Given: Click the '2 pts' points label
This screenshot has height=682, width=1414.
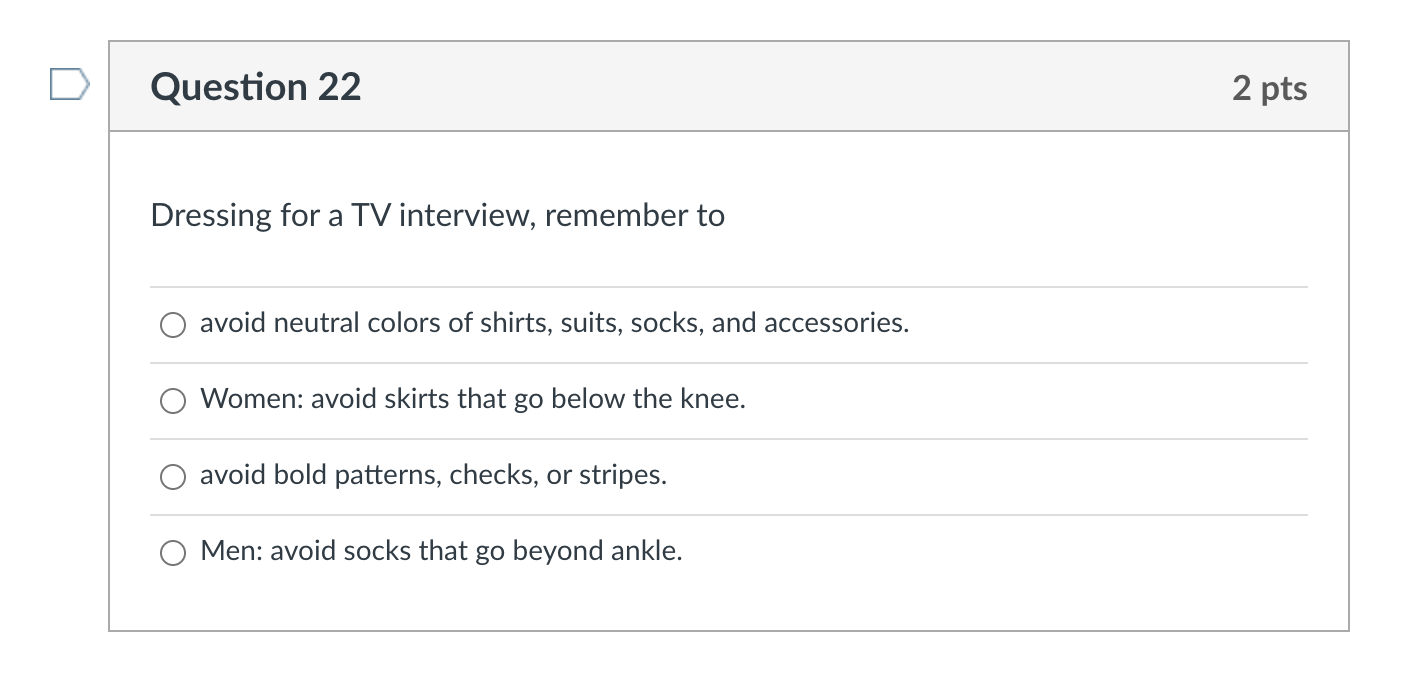Looking at the screenshot, I should click(x=1269, y=88).
